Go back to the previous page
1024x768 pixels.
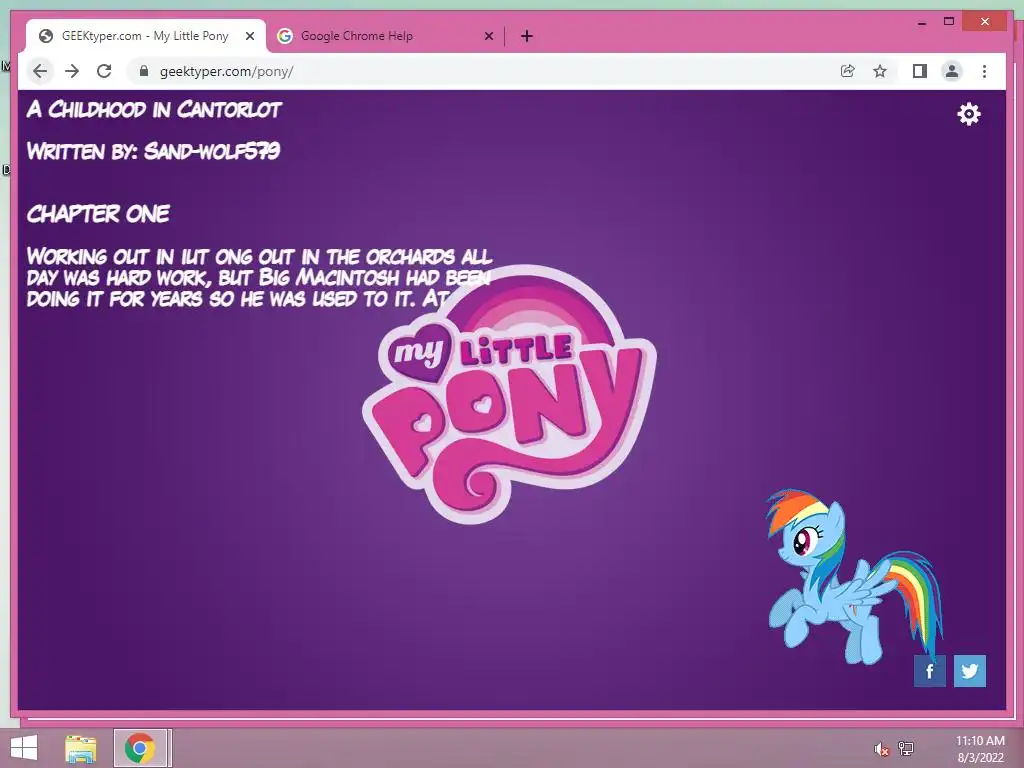tap(40, 71)
